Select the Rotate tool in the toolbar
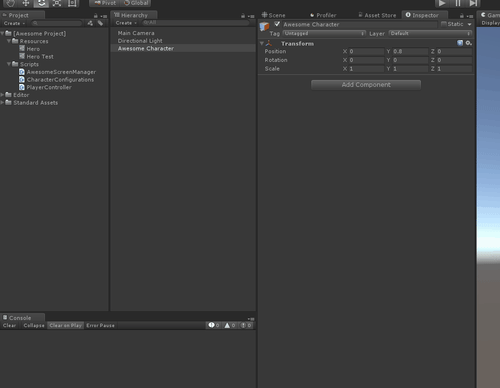Viewport: 500px width, 388px height. 41,3
